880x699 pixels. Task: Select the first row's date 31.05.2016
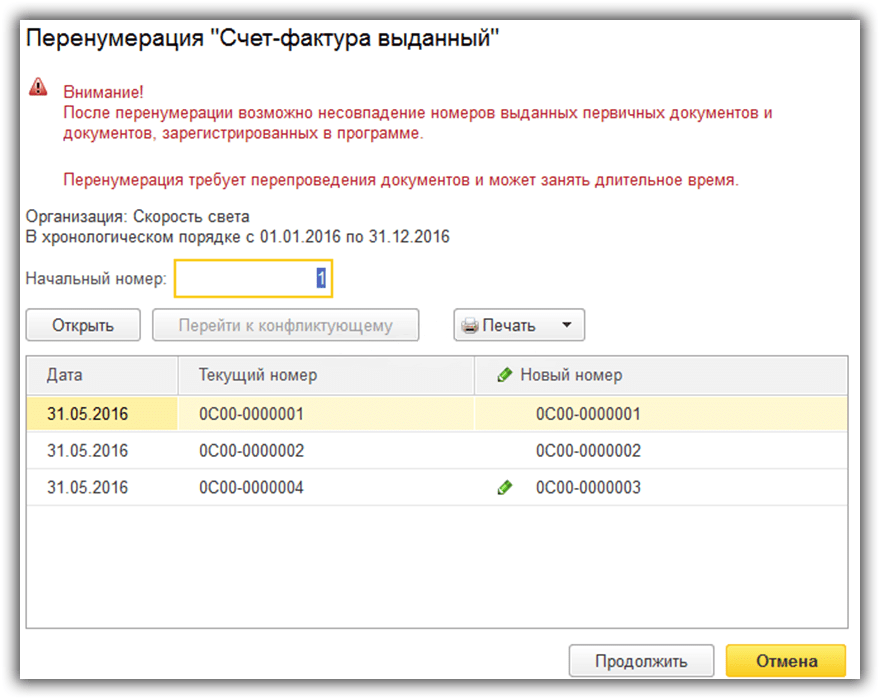88,413
